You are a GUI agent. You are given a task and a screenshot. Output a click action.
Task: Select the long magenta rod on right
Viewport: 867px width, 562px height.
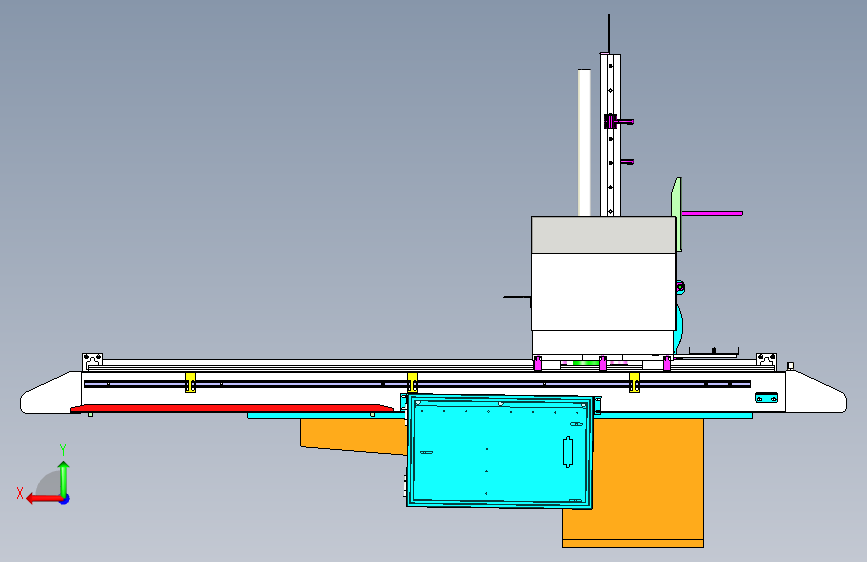[712, 213]
